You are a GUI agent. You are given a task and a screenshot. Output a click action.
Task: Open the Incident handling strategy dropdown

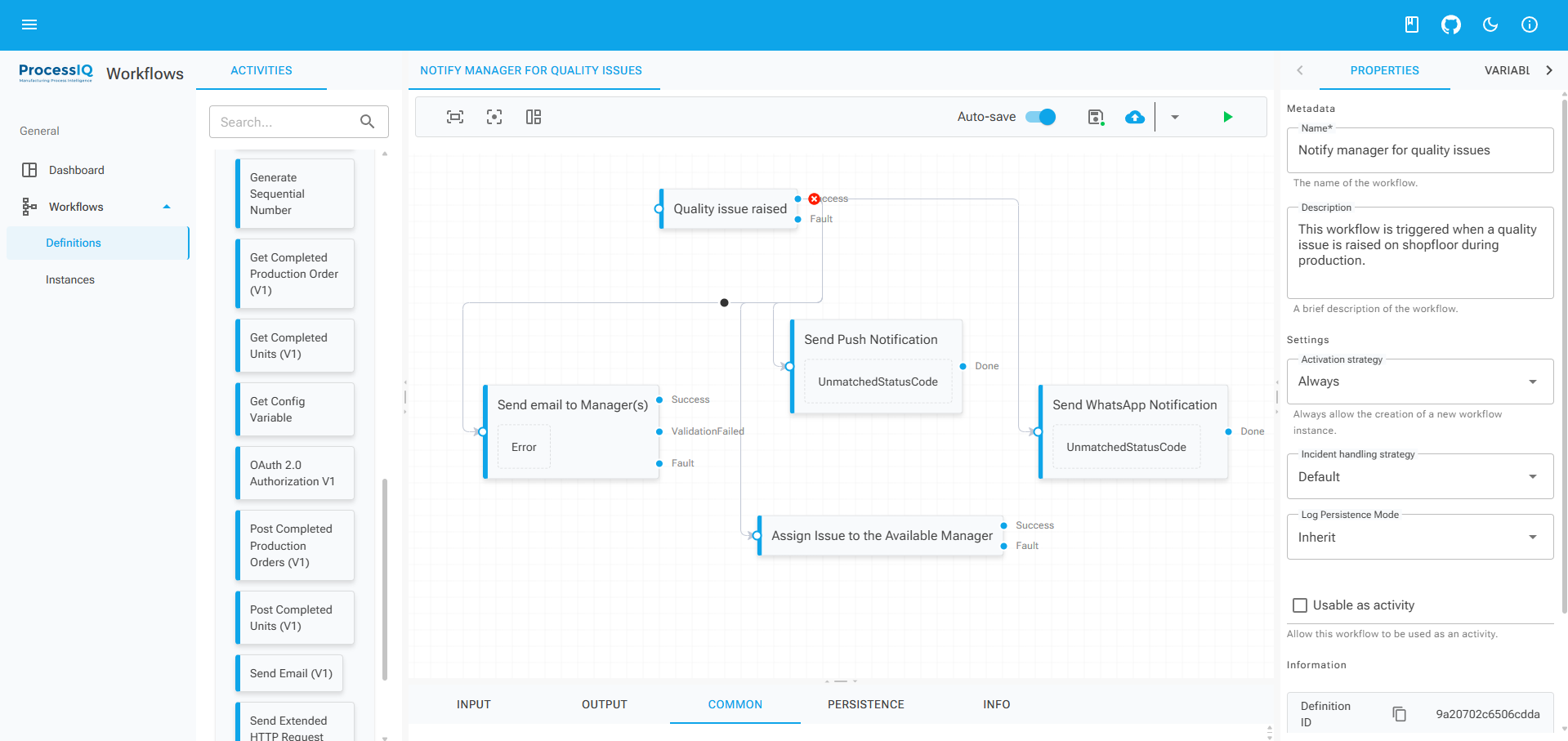click(1420, 476)
